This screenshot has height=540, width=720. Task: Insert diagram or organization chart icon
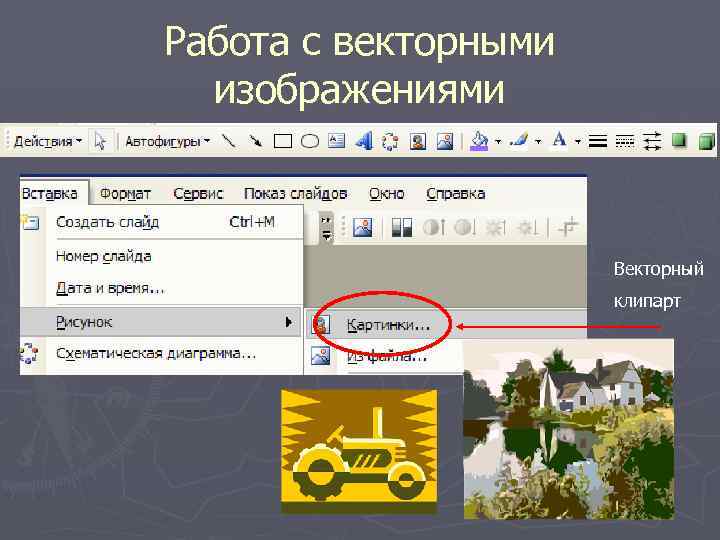tap(390, 141)
